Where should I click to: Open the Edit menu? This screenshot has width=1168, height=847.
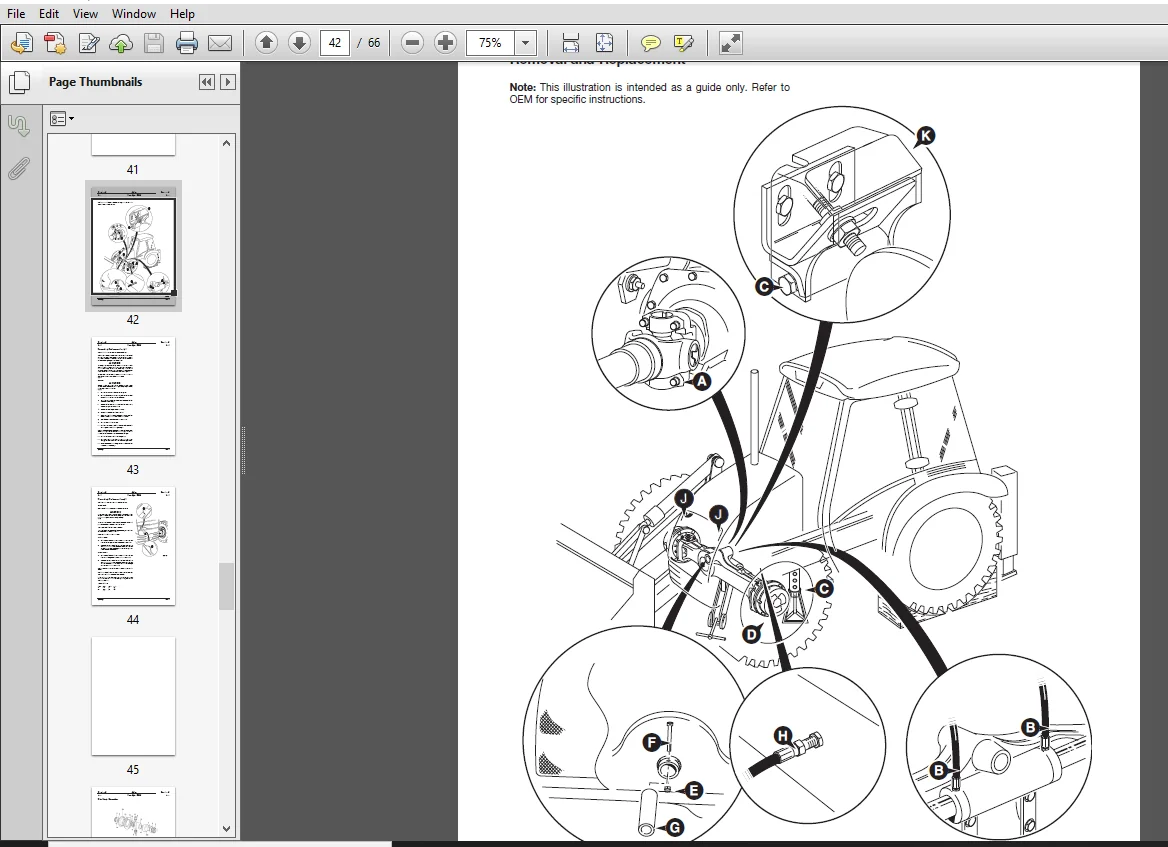pos(48,13)
